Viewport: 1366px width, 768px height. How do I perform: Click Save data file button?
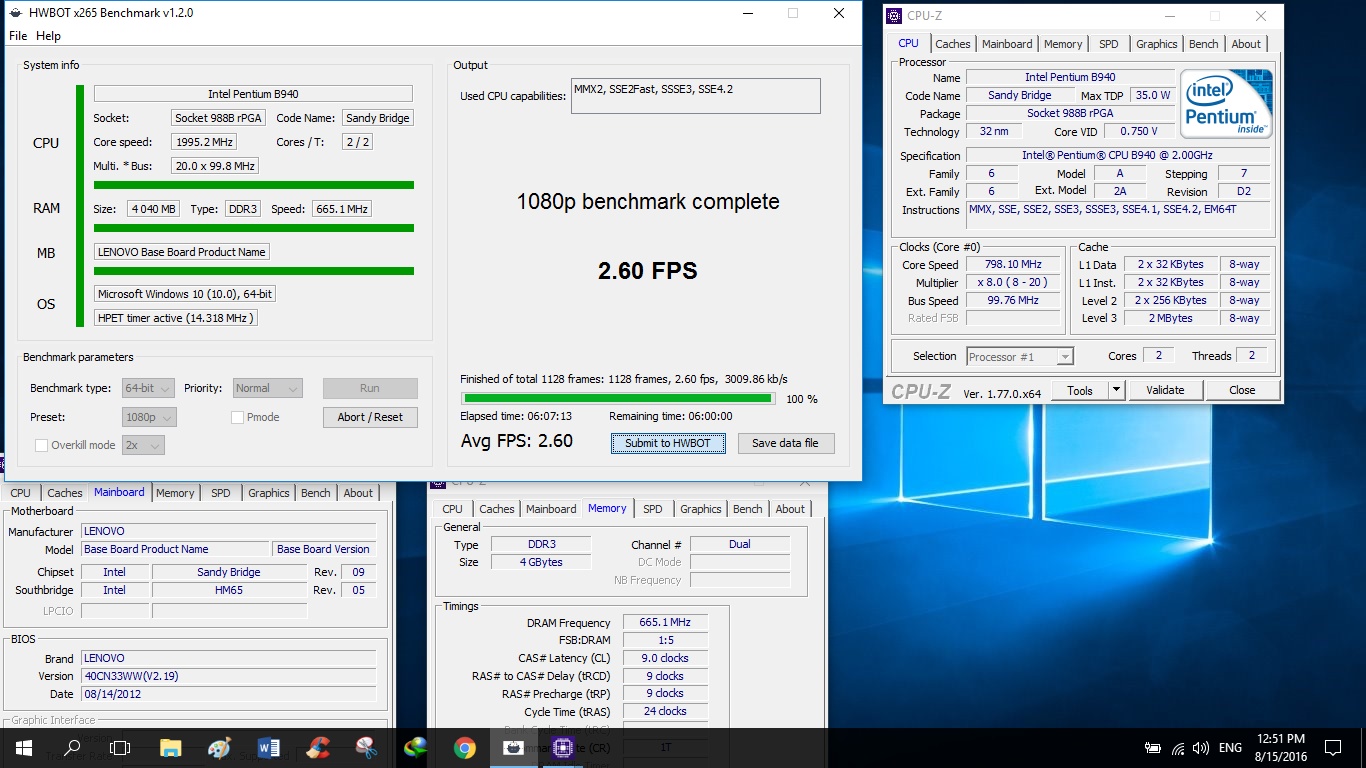click(x=785, y=443)
